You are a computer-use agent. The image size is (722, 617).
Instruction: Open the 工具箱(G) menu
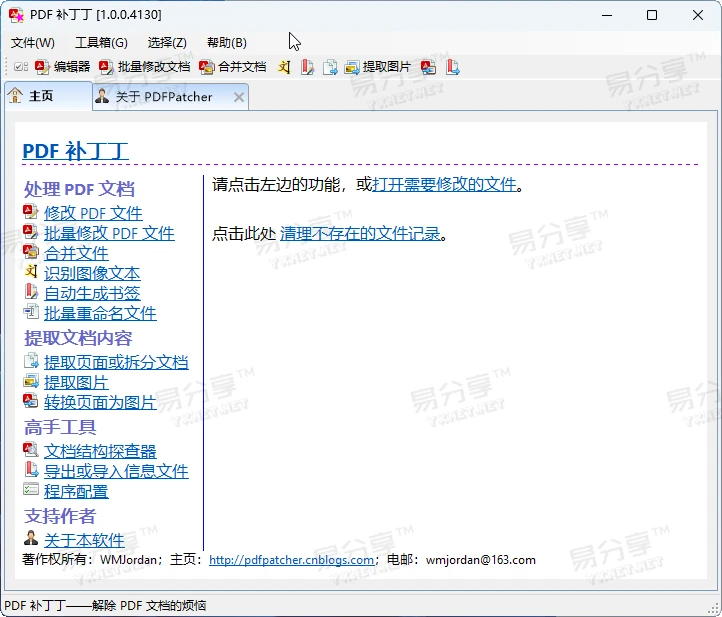[x=101, y=43]
